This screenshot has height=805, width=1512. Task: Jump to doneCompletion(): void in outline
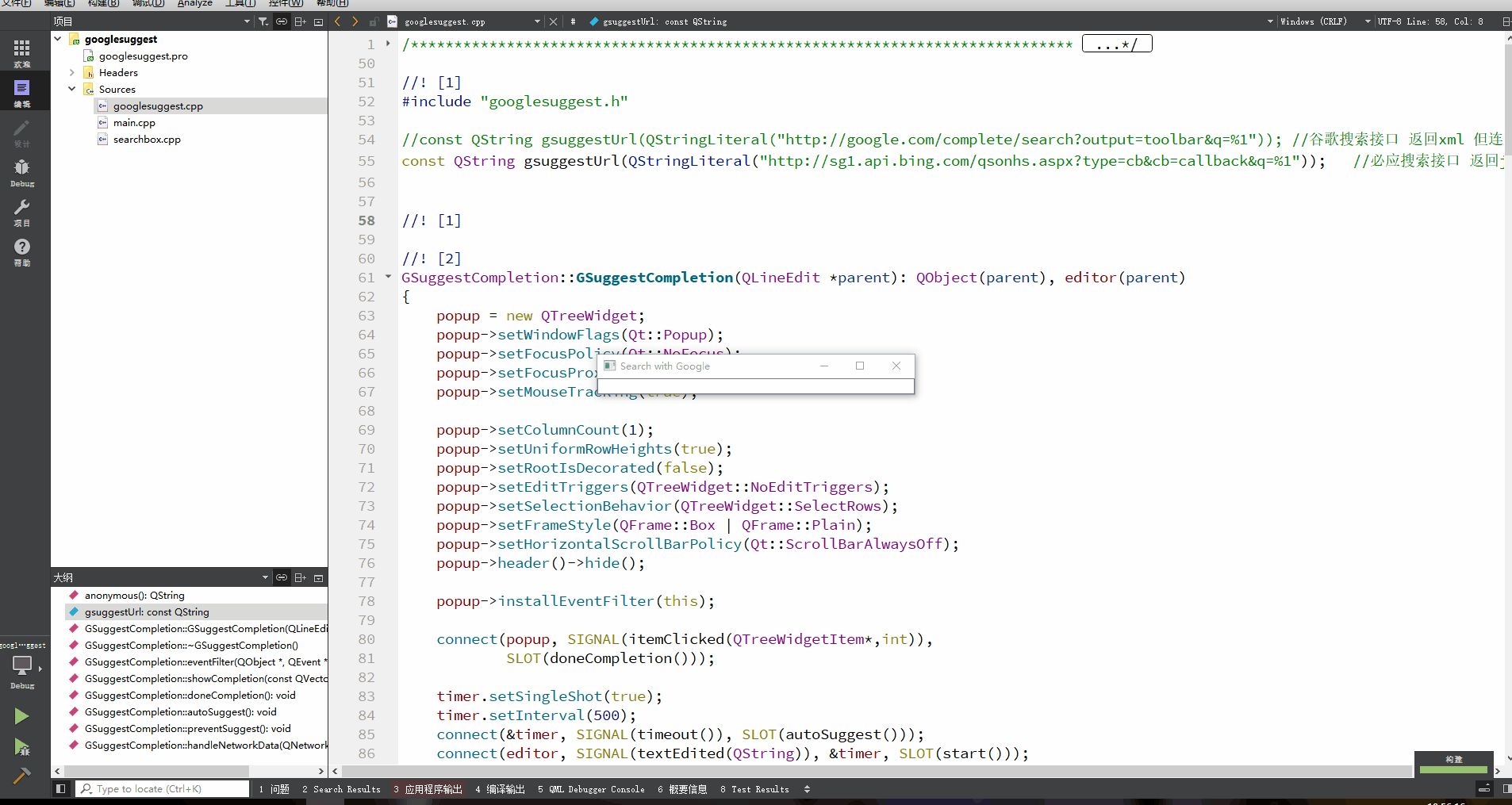(190, 696)
